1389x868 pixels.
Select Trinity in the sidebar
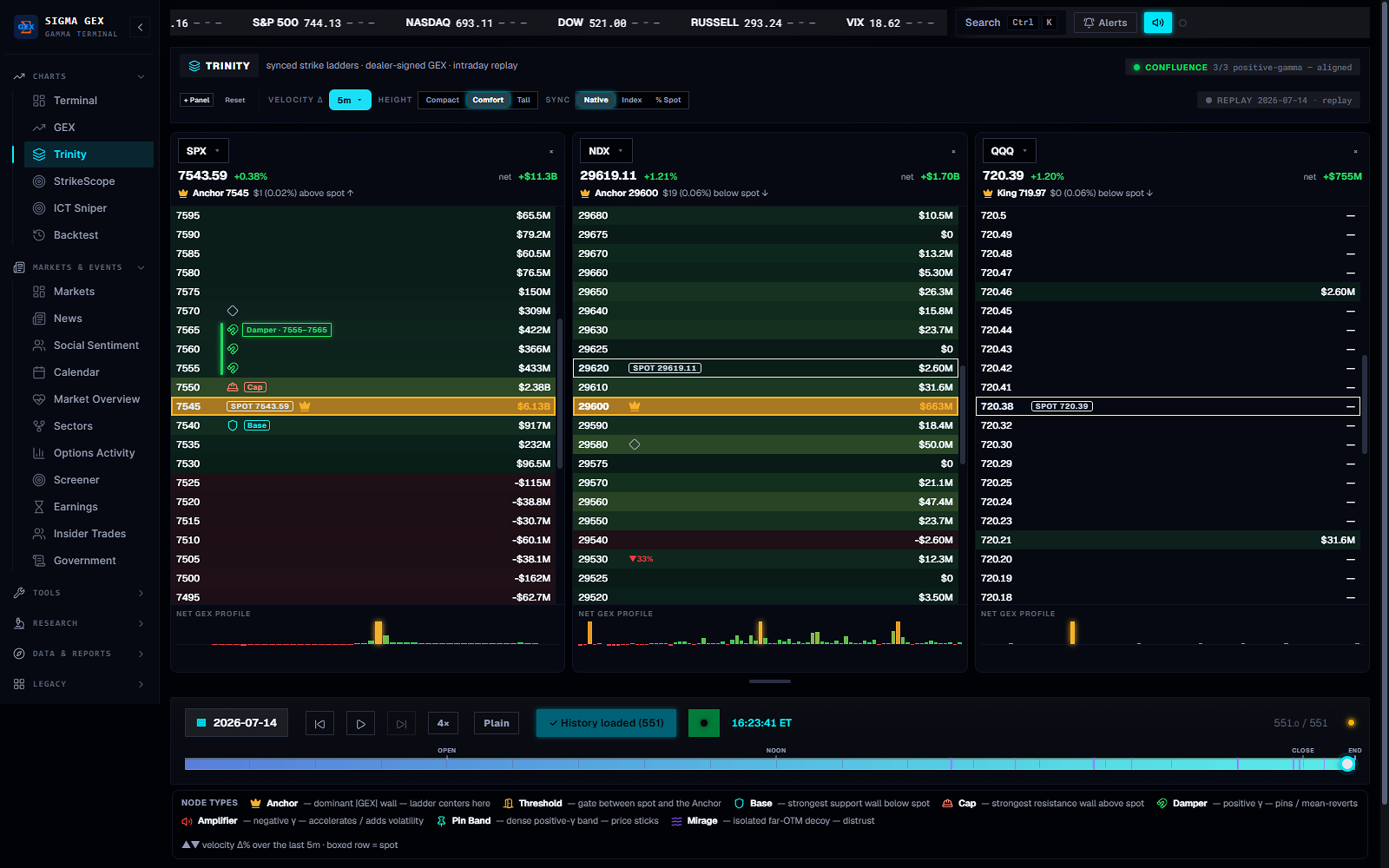[89, 155]
